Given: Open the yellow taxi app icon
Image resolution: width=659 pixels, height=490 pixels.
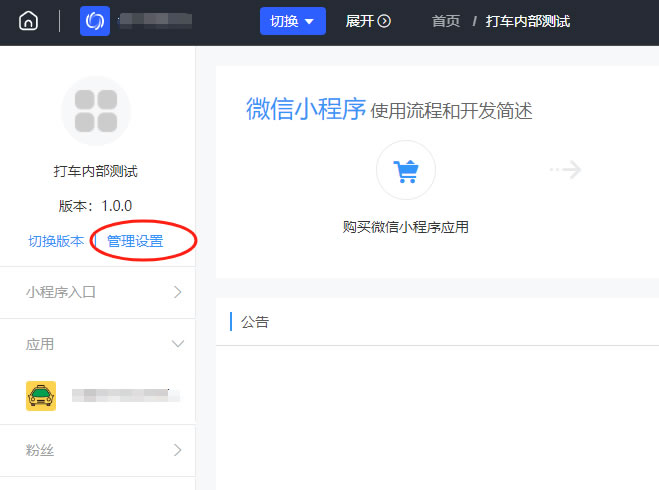Looking at the screenshot, I should point(41,396).
